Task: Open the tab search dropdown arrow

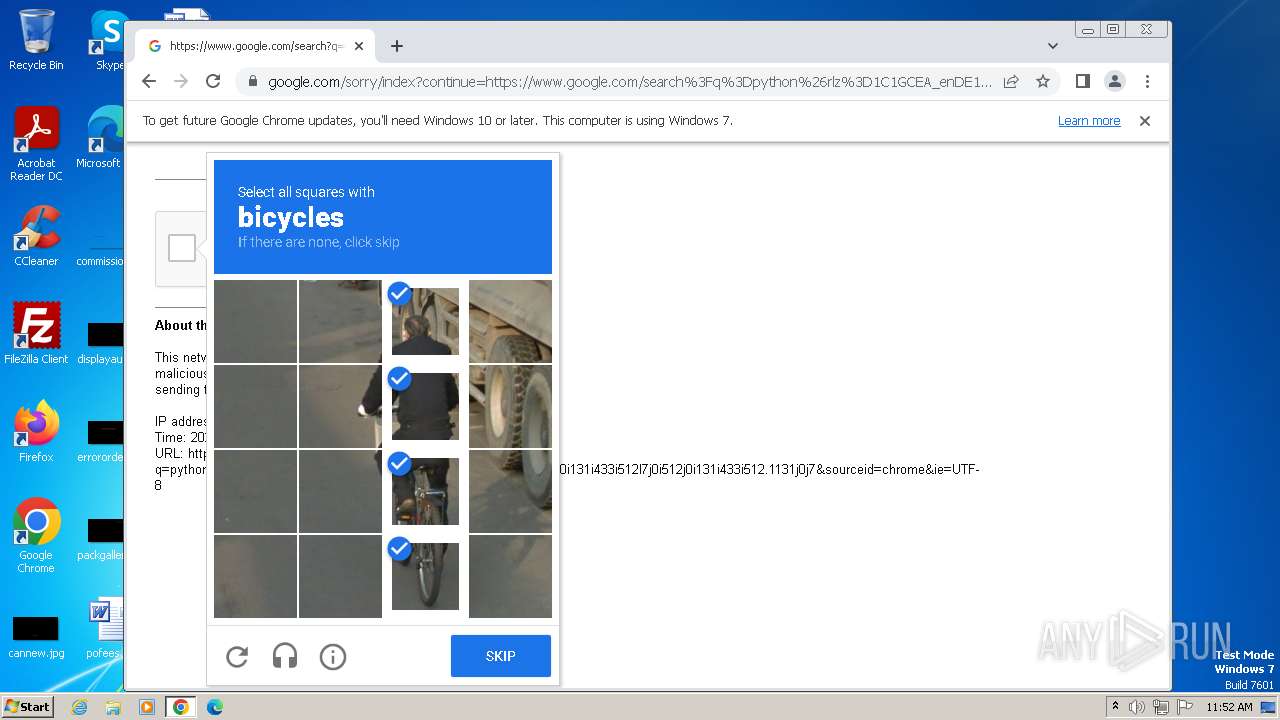Action: pos(1052,46)
